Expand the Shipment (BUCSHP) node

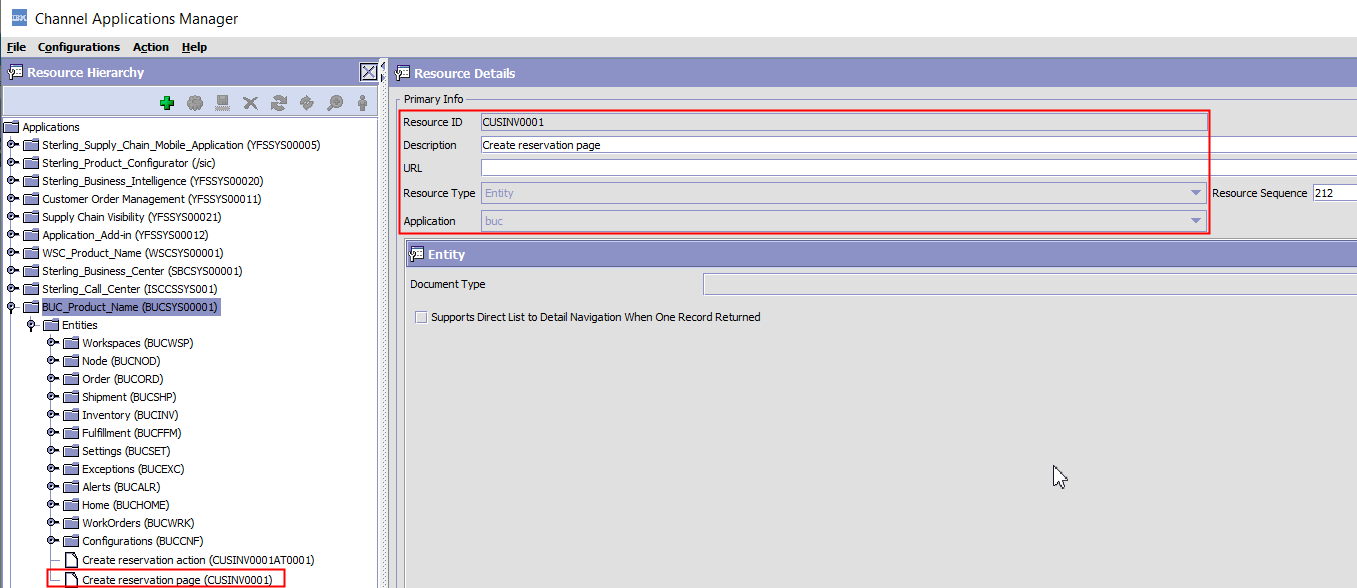click(x=52, y=397)
